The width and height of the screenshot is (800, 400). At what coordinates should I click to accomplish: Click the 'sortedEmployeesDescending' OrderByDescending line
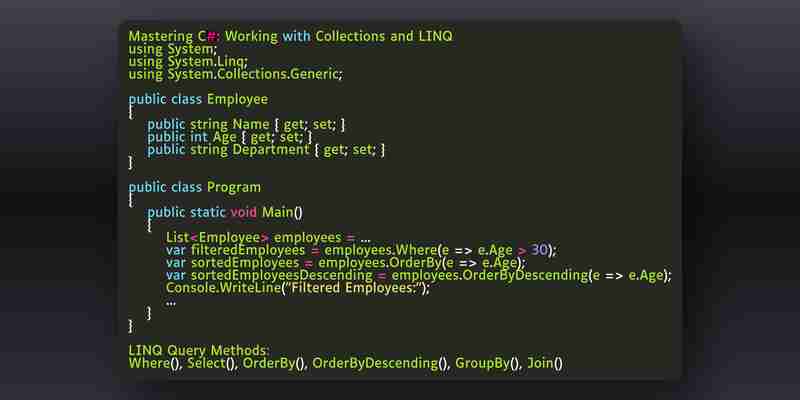(419, 276)
